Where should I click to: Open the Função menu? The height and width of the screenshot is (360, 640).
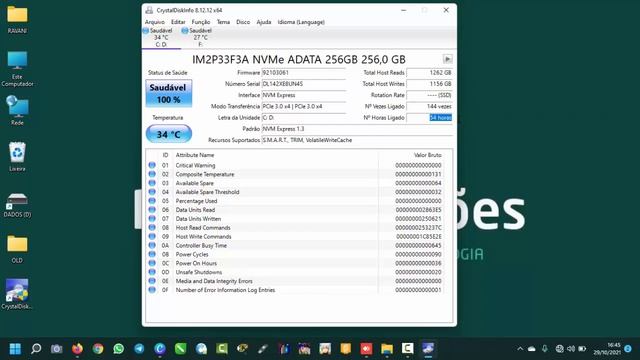[x=201, y=22]
